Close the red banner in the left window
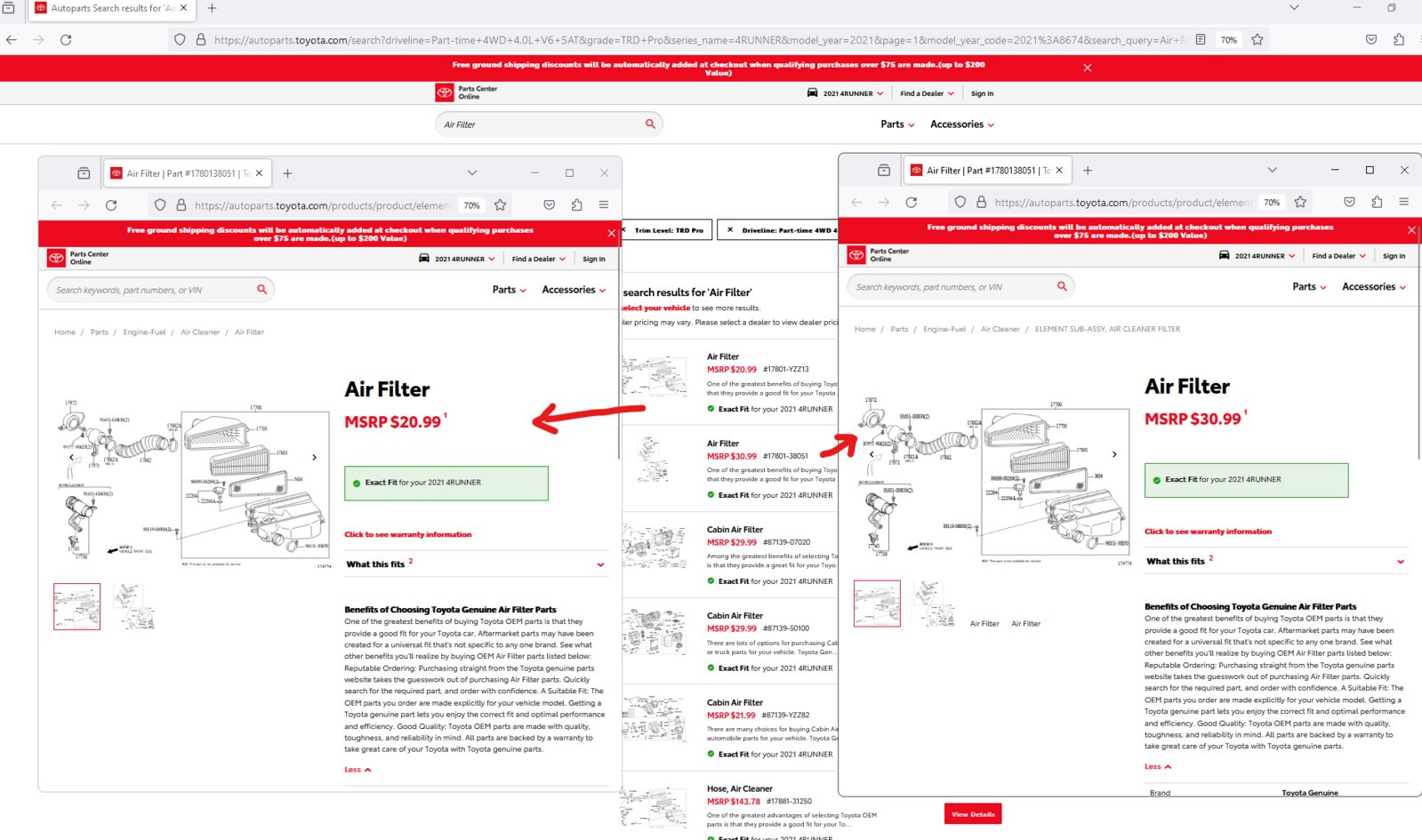 (611, 233)
